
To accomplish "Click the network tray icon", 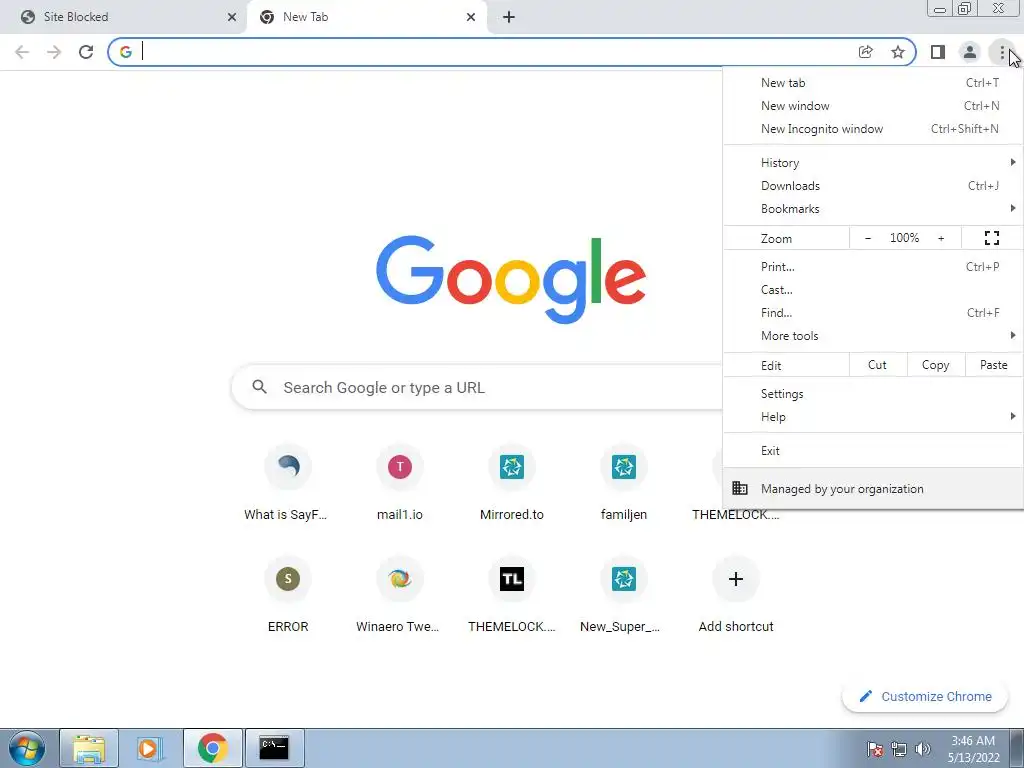I will tap(899, 749).
